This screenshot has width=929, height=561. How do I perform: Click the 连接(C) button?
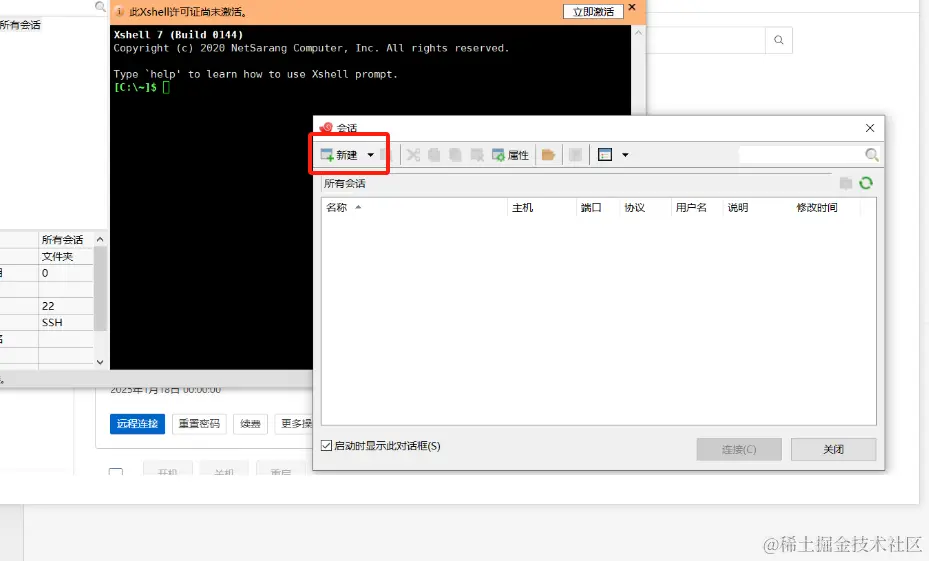[x=739, y=449]
